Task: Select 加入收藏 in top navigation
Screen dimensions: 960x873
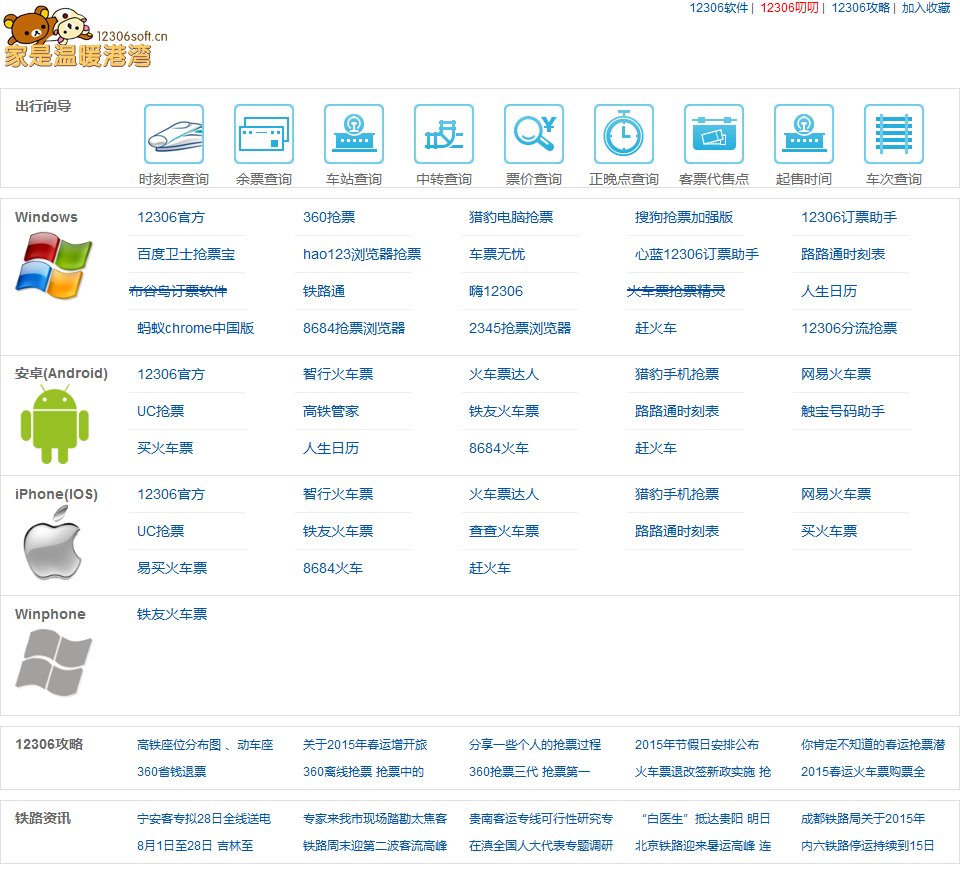Action: point(926,8)
